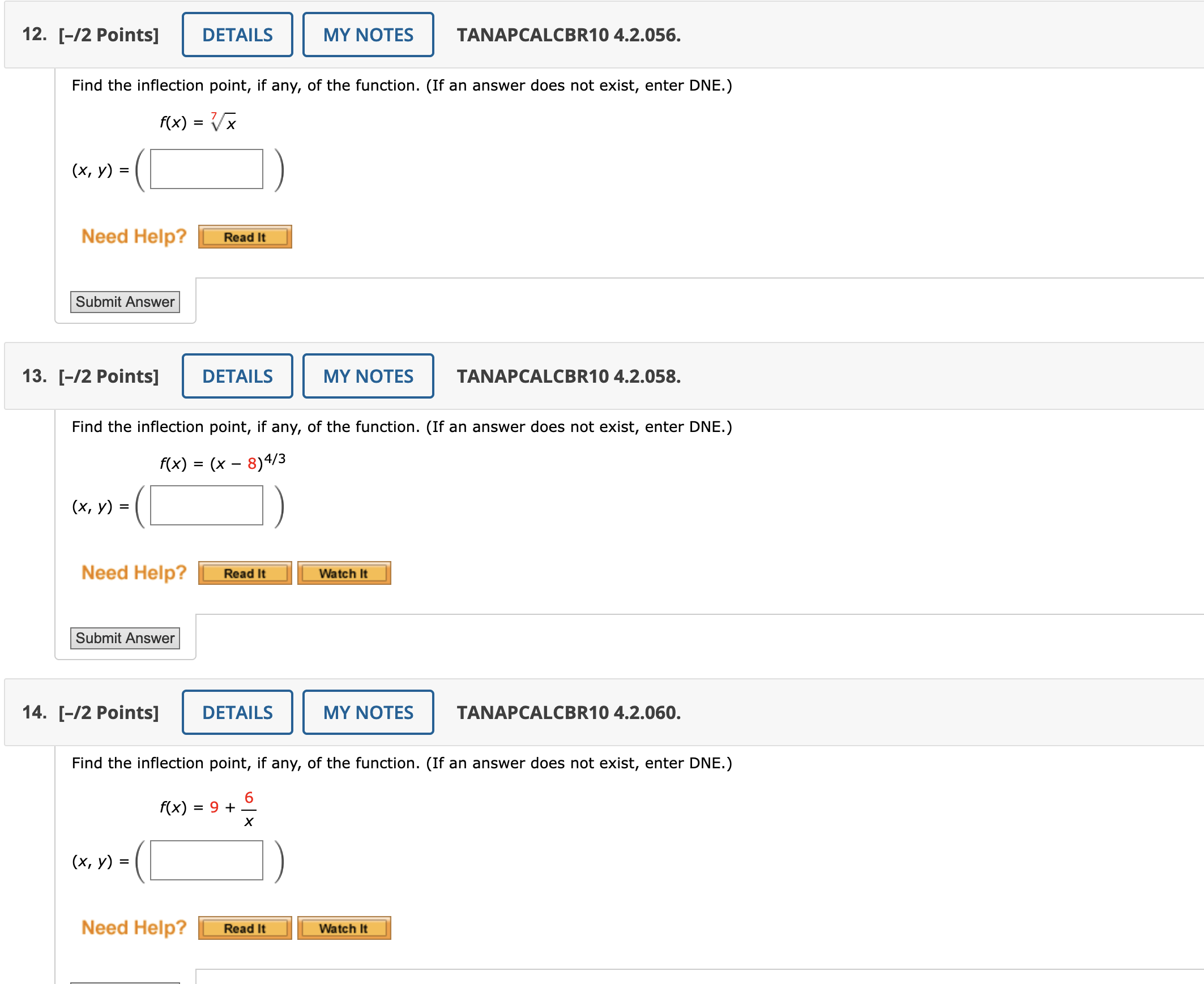The image size is (1204, 984).
Task: Open Read It help for question 12
Action: point(245,237)
